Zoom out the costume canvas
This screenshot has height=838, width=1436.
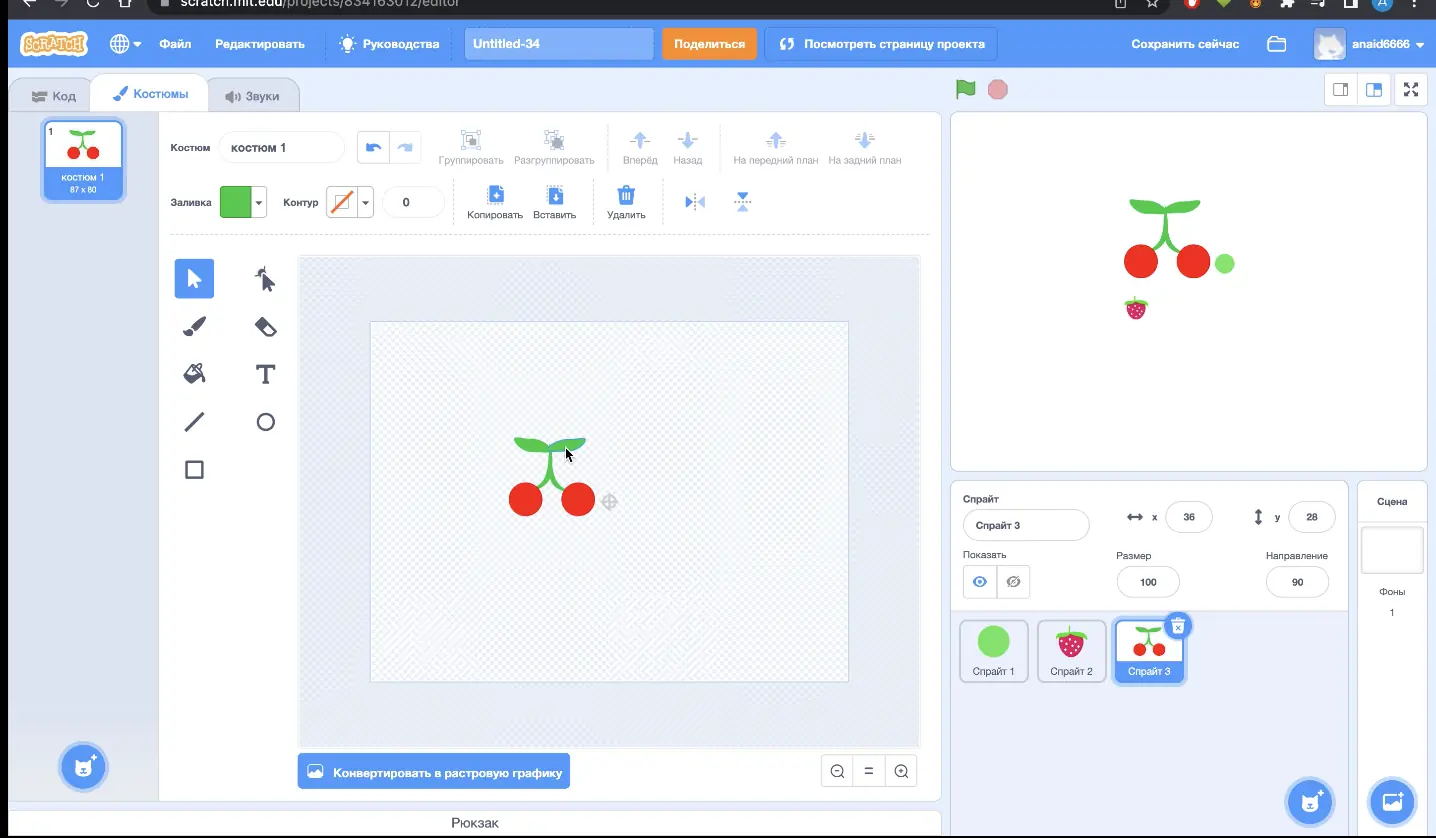[x=838, y=771]
